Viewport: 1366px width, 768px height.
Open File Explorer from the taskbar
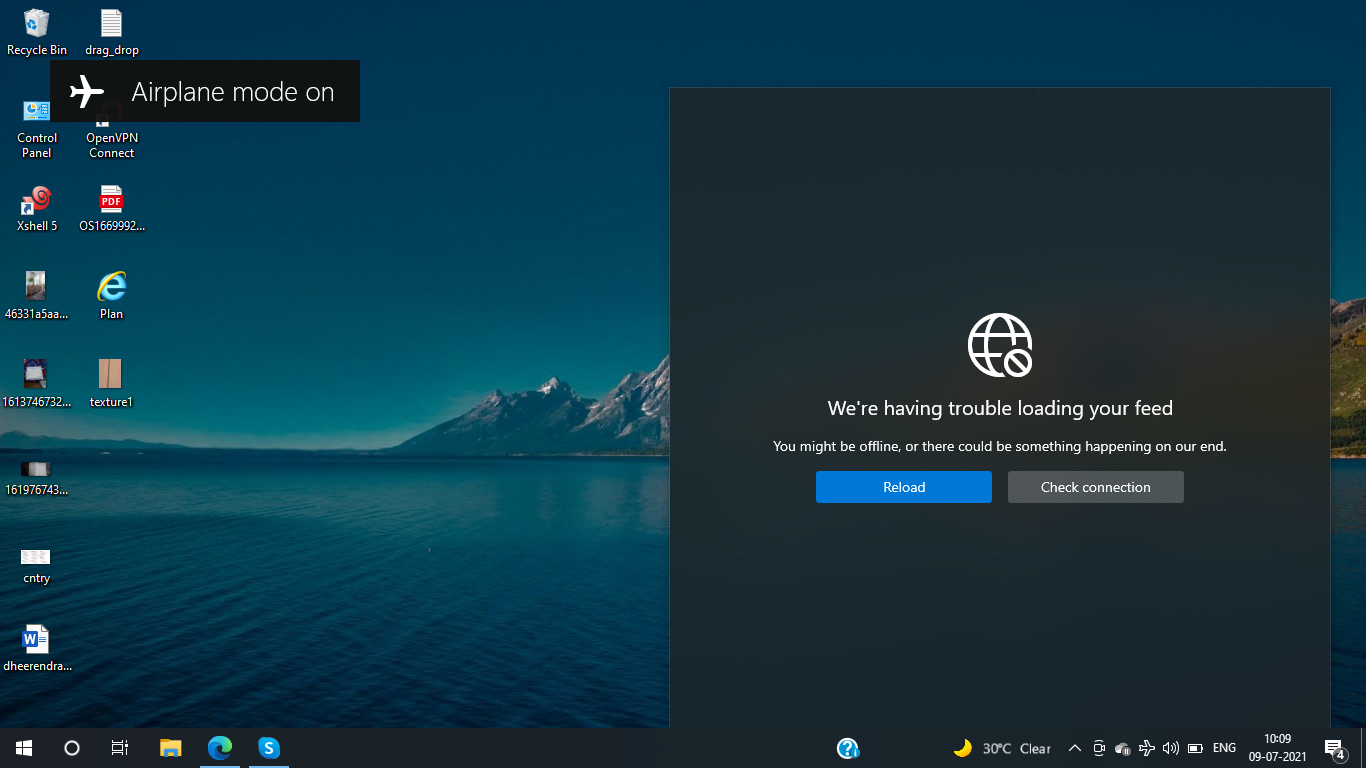pyautogui.click(x=171, y=748)
